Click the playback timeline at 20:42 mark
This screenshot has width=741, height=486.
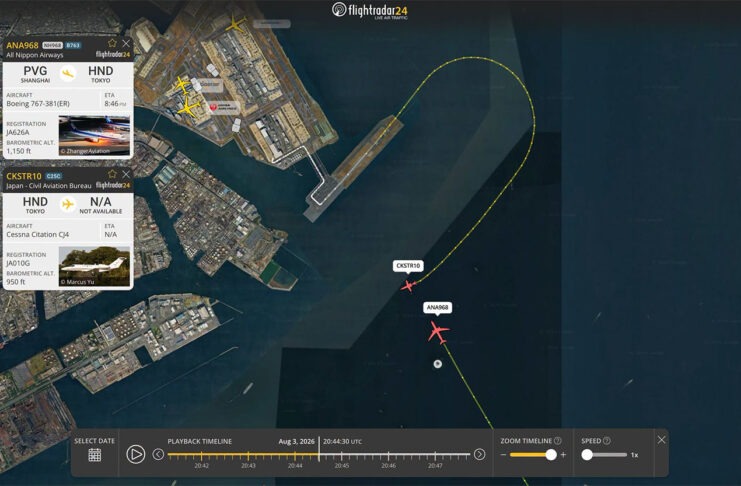pos(201,455)
